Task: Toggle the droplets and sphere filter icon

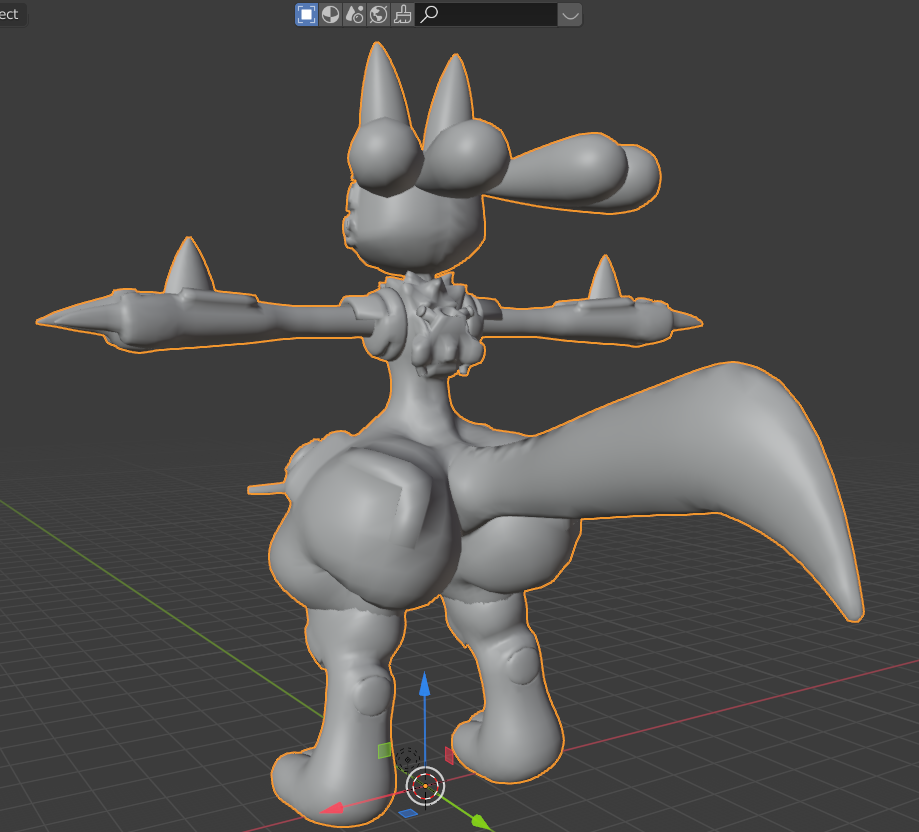Action: 355,14
